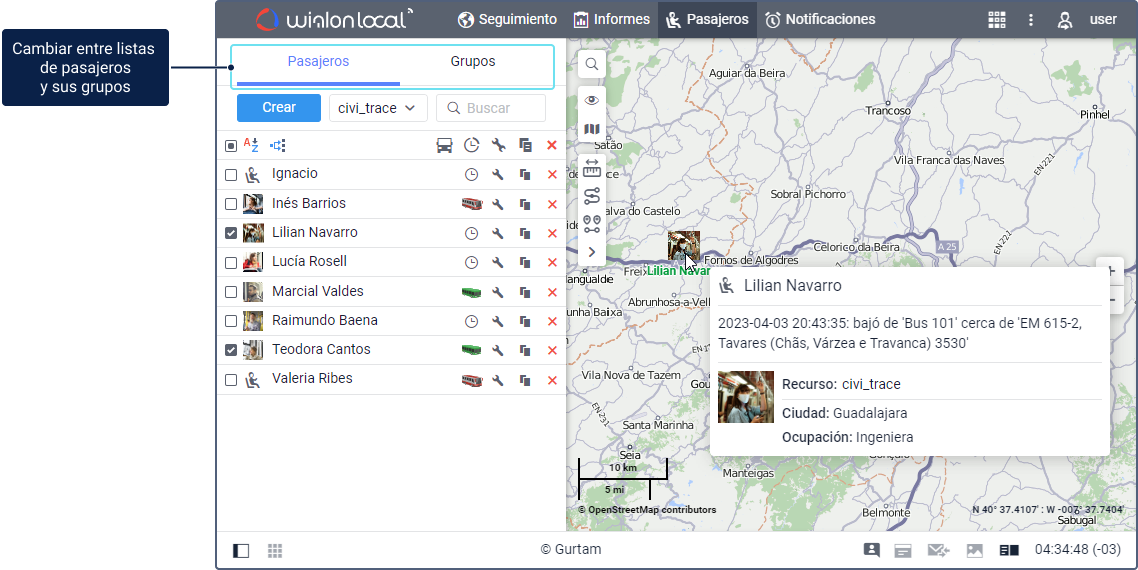Click the copy icon in the list header

525,146
